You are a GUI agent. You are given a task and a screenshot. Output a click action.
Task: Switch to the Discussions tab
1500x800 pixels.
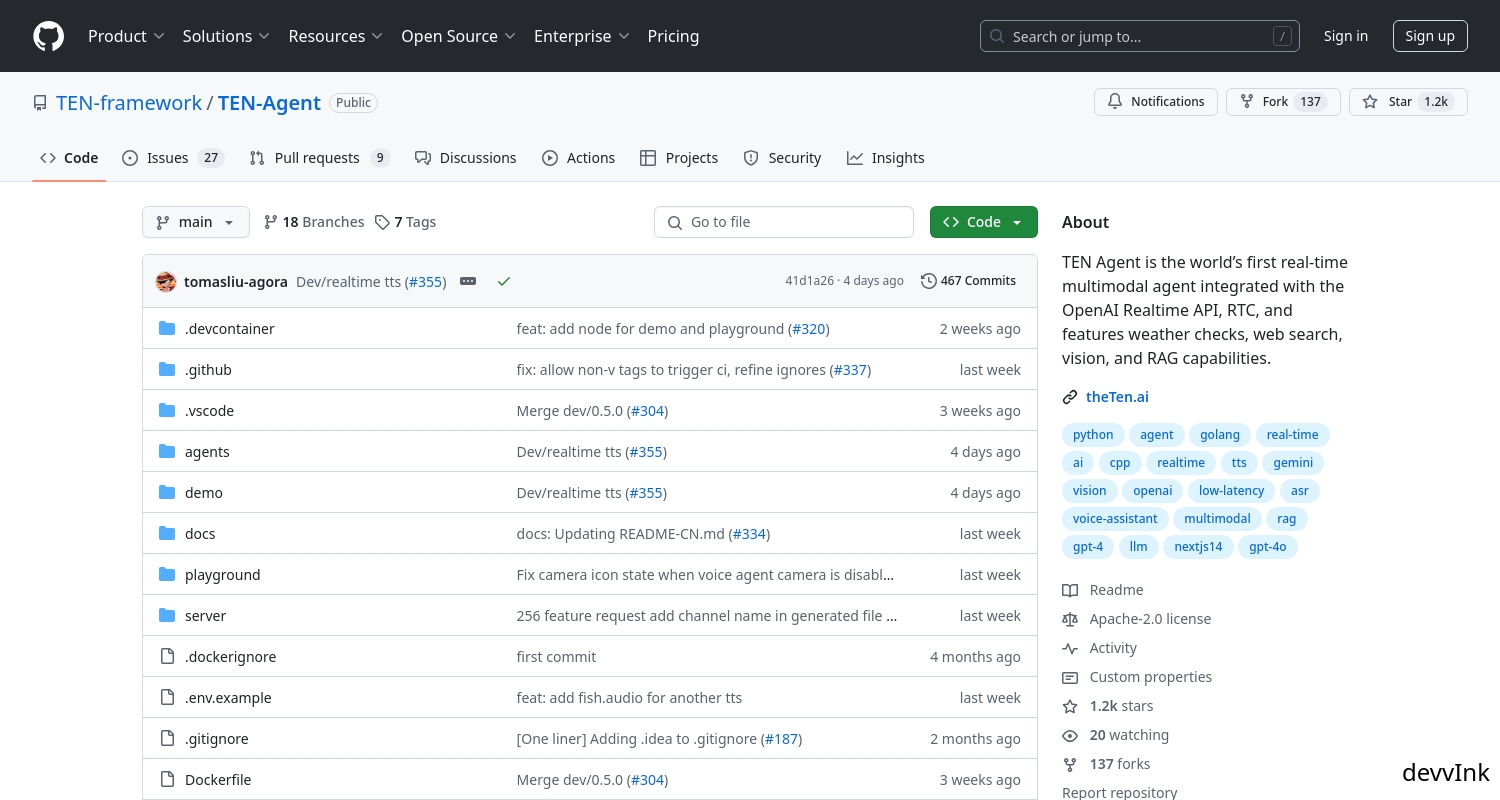tap(466, 158)
